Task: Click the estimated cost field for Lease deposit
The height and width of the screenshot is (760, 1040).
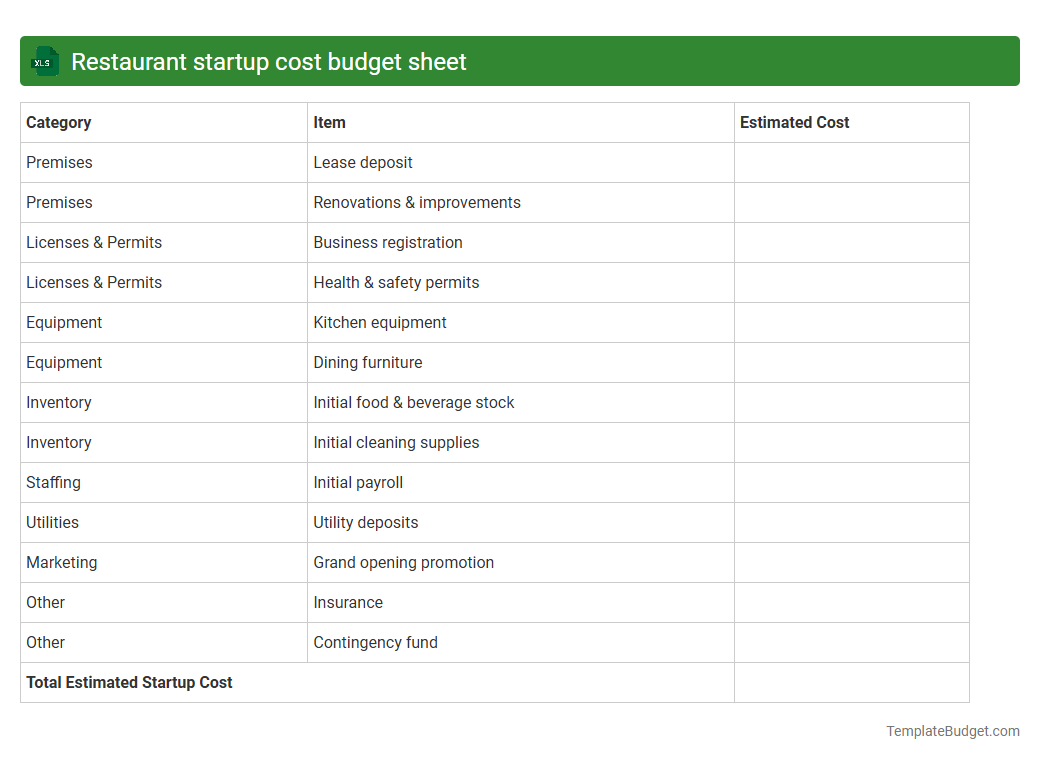Action: (851, 162)
